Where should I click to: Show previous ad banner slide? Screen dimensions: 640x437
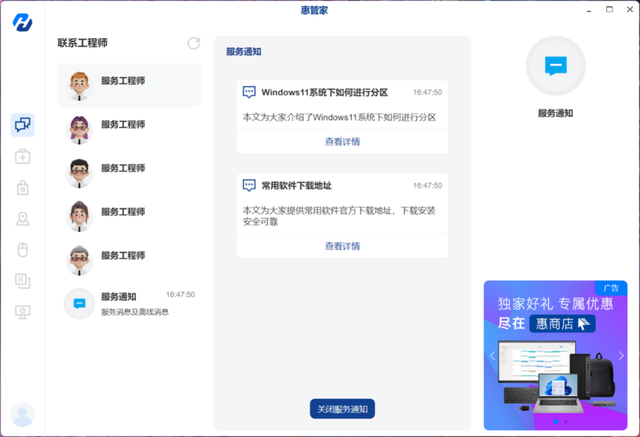(x=492, y=355)
